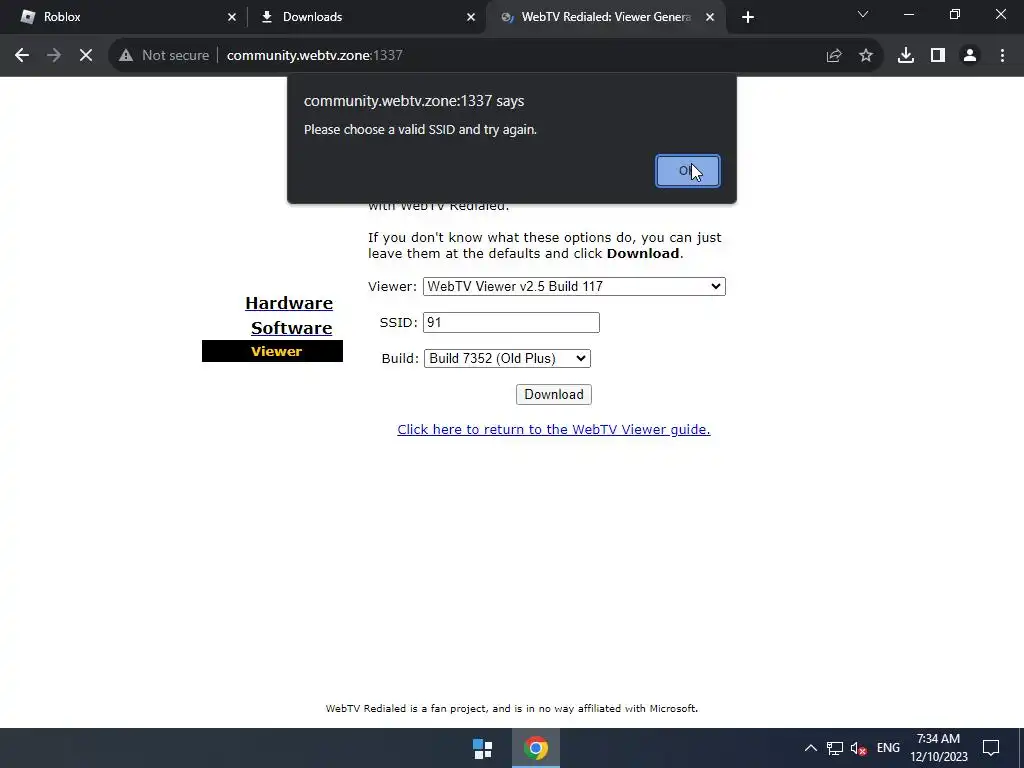This screenshot has width=1024, height=768.
Task: Go back to the previous page
Action: point(22,56)
